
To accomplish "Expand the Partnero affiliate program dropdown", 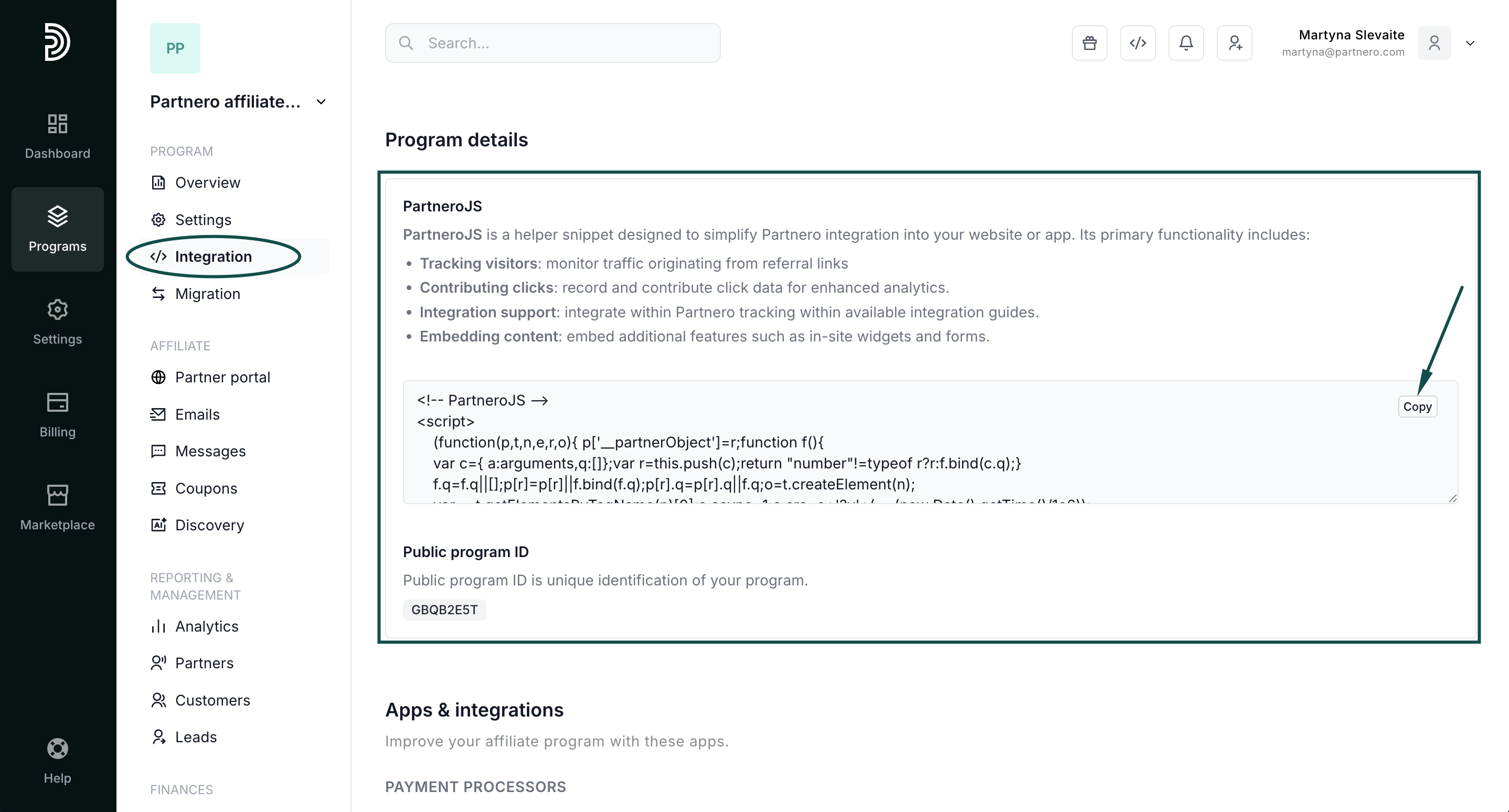I will pyautogui.click(x=321, y=102).
